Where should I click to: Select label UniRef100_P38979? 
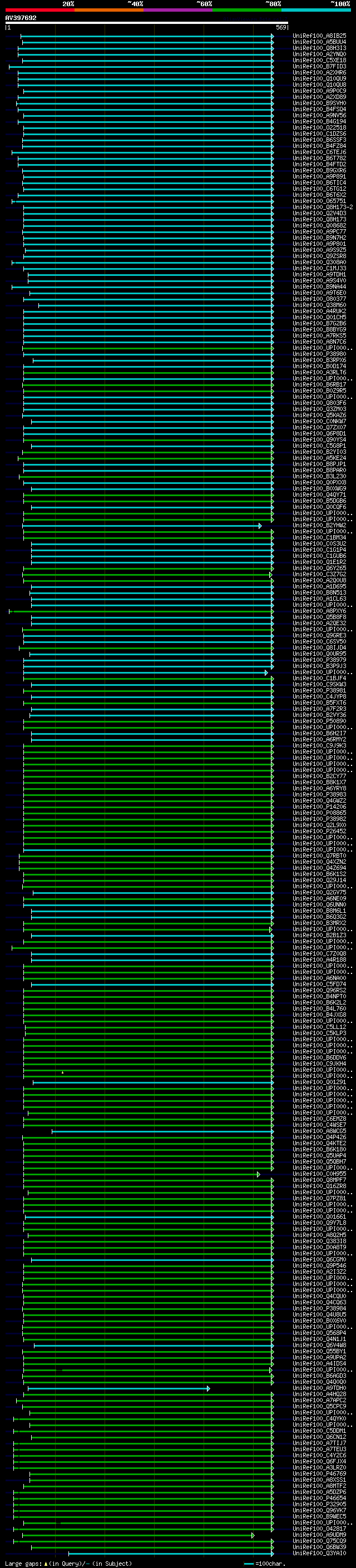319,660
